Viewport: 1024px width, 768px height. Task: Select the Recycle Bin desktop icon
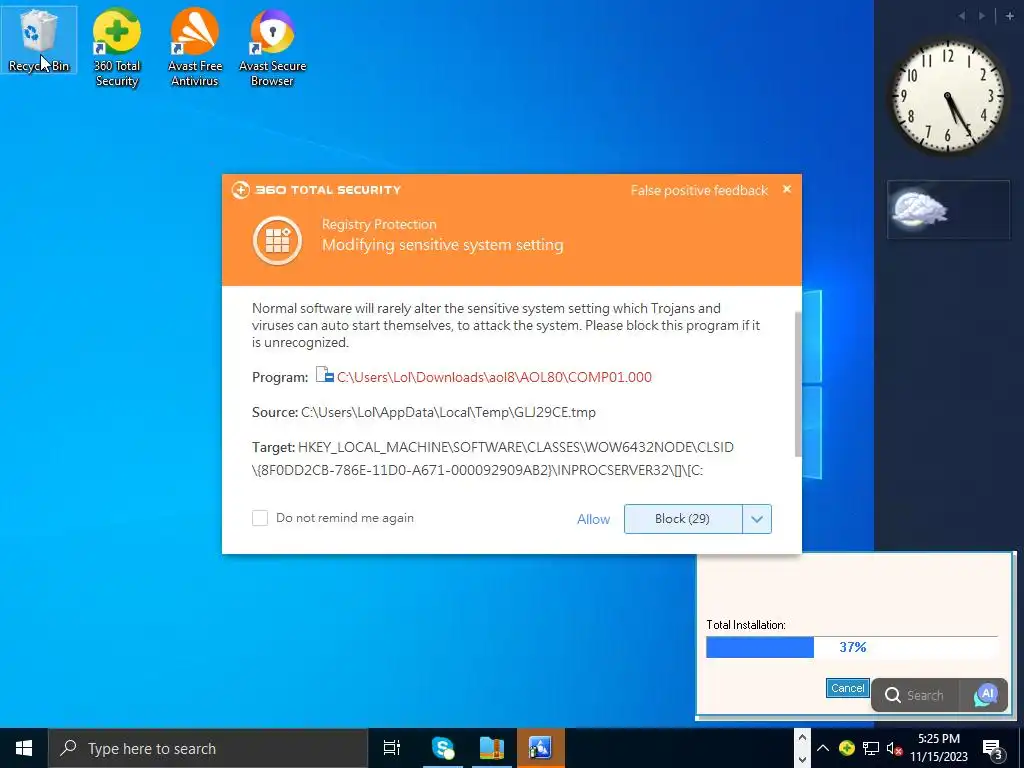(x=39, y=40)
